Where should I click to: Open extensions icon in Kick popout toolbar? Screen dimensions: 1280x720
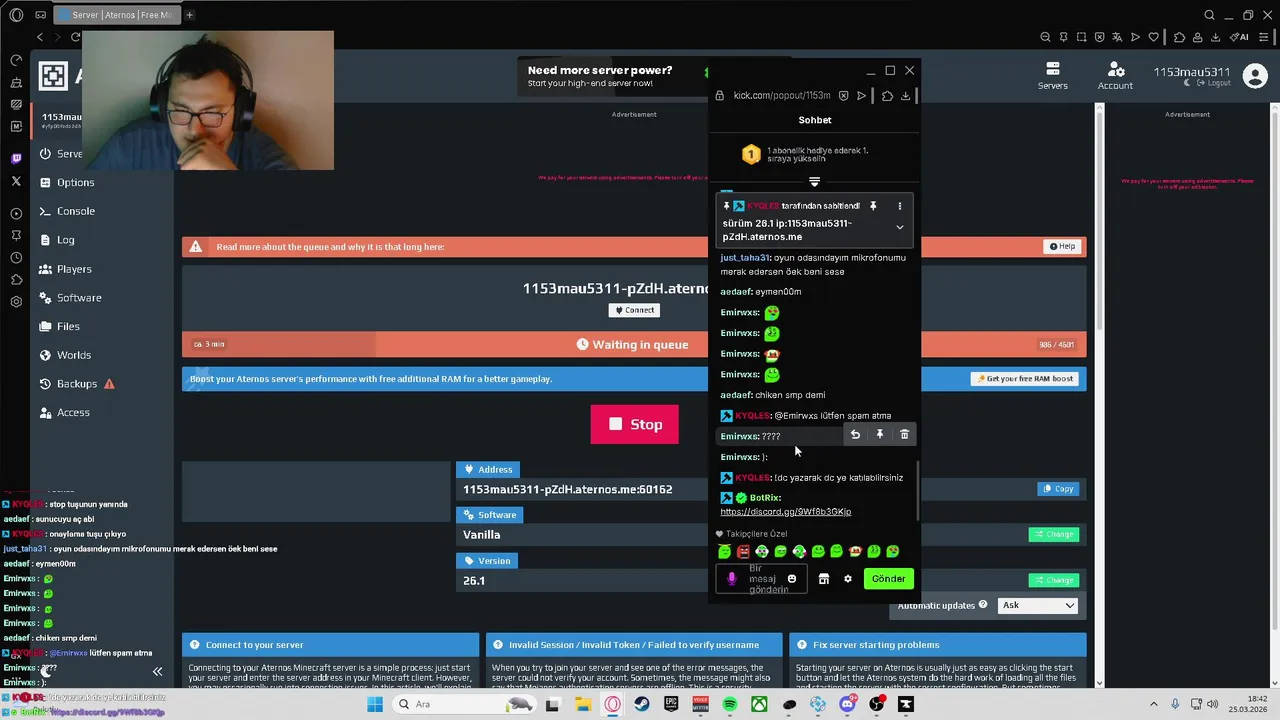point(887,96)
